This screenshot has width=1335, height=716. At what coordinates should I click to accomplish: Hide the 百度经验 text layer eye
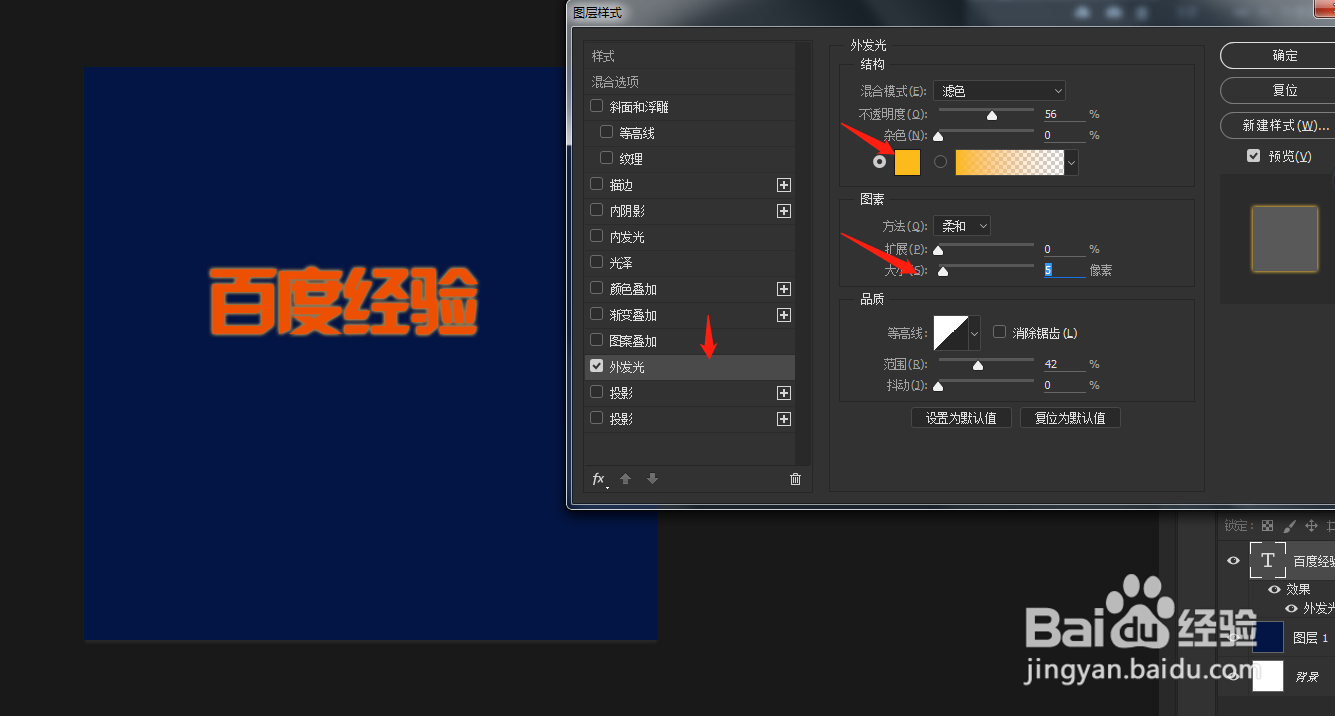pos(1234,561)
